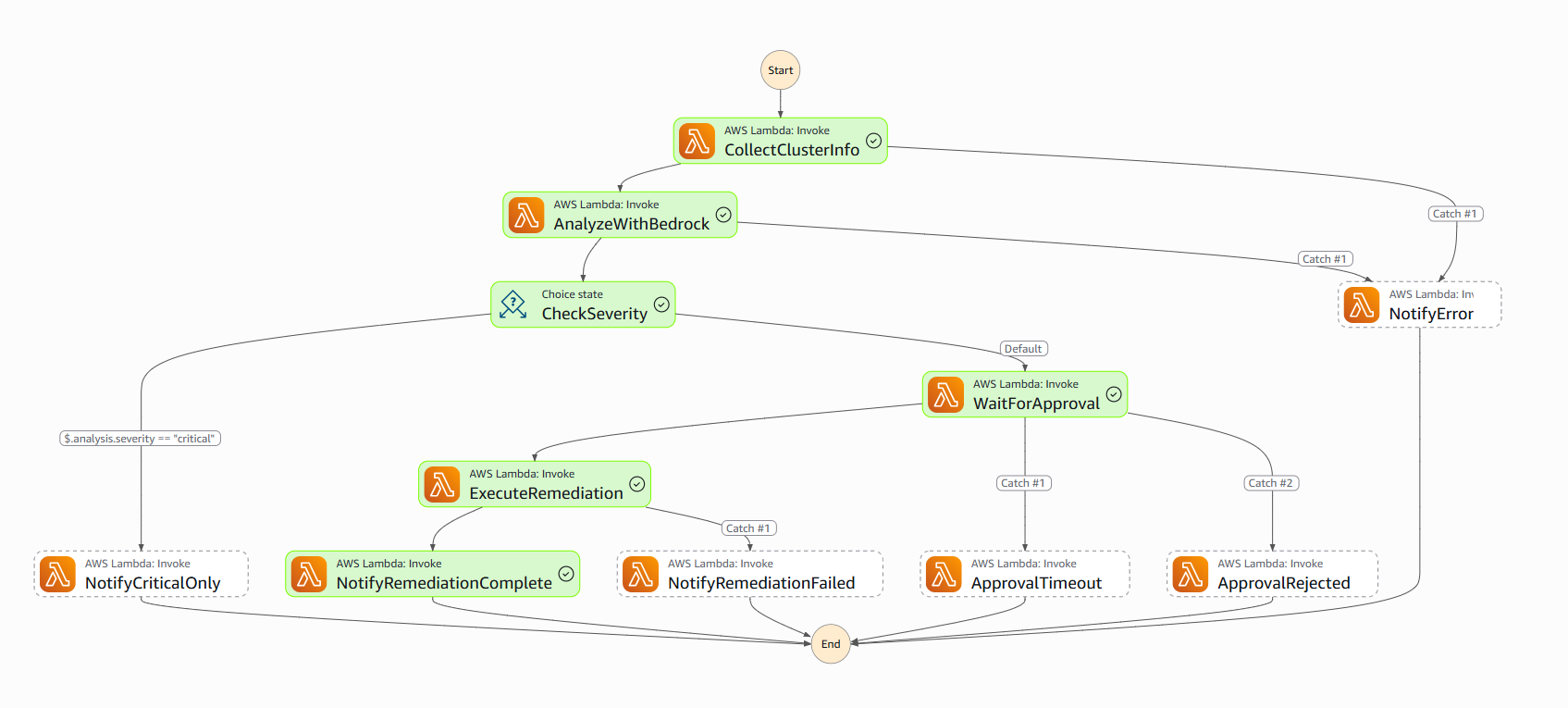Click the ApprovalRejected state name
This screenshot has width=1568, height=708.
(x=1284, y=583)
